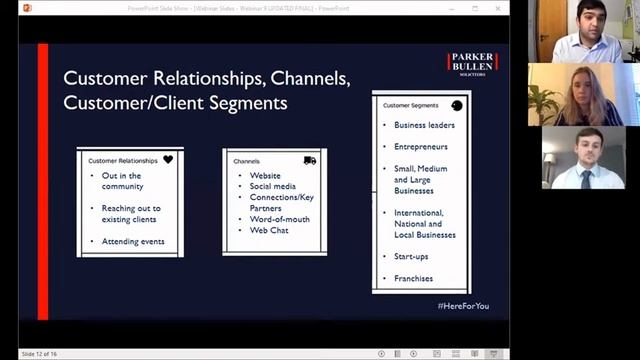Open the slide menu icon between the arrows
The width and height of the screenshot is (640, 360).
coord(397,354)
